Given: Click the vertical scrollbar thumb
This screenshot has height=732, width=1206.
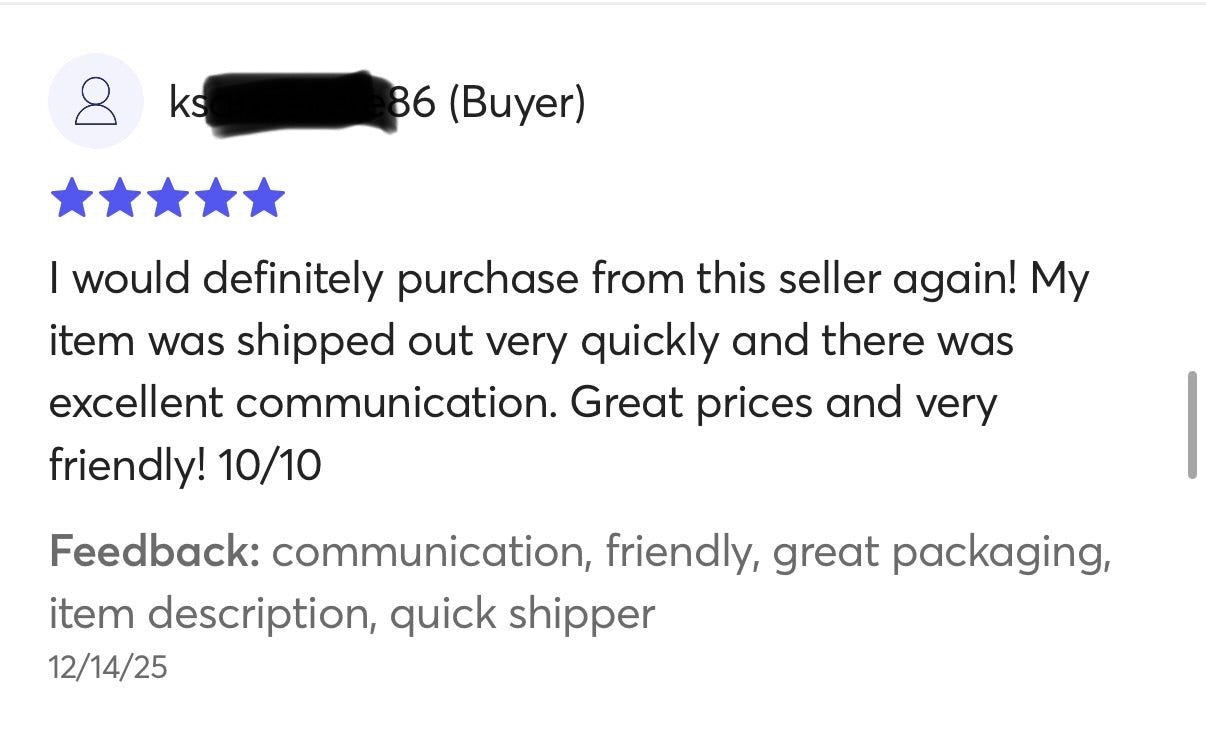Looking at the screenshot, I should tap(1191, 424).
